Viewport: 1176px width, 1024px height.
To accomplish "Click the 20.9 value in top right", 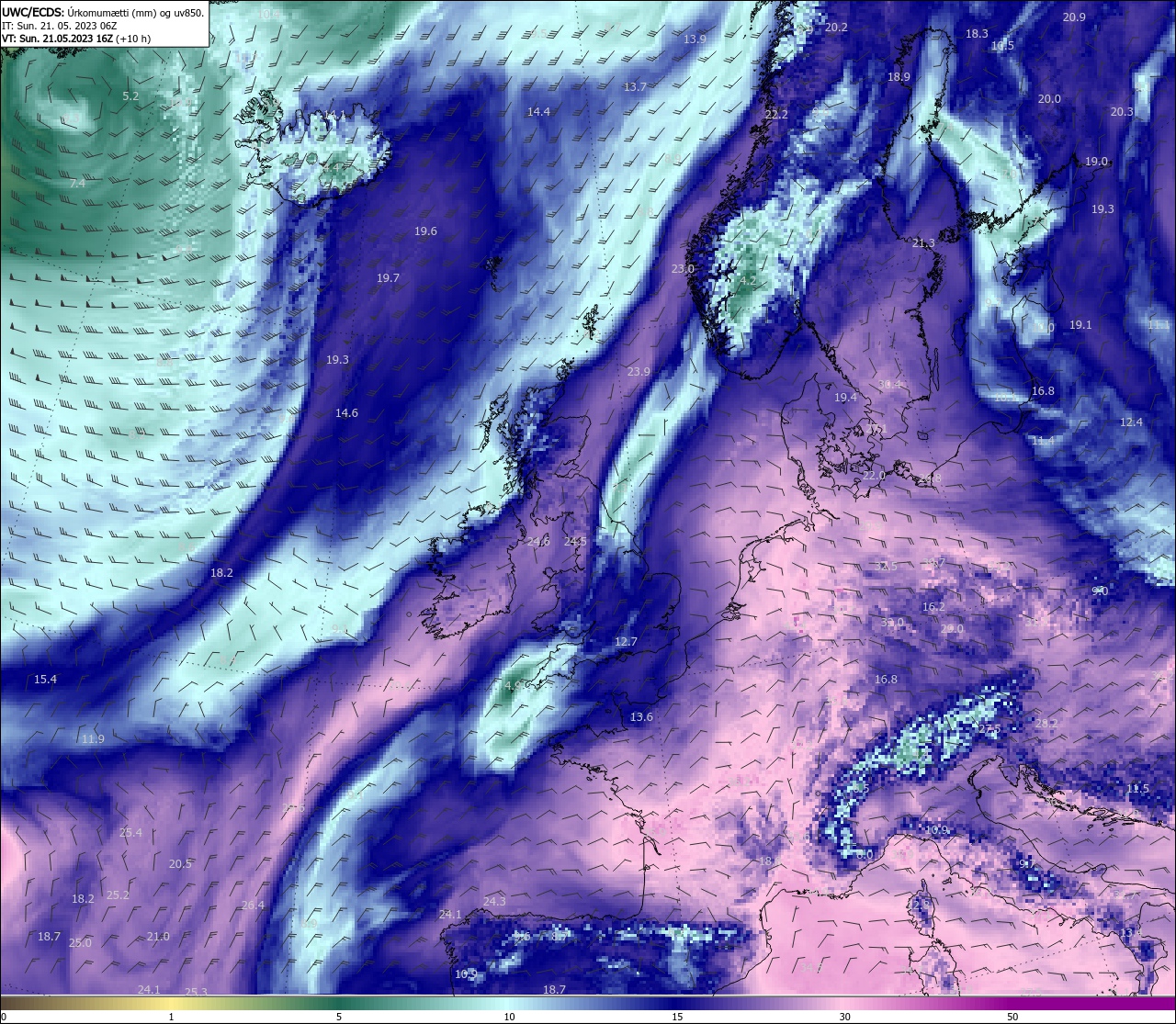I will pyautogui.click(x=1074, y=17).
